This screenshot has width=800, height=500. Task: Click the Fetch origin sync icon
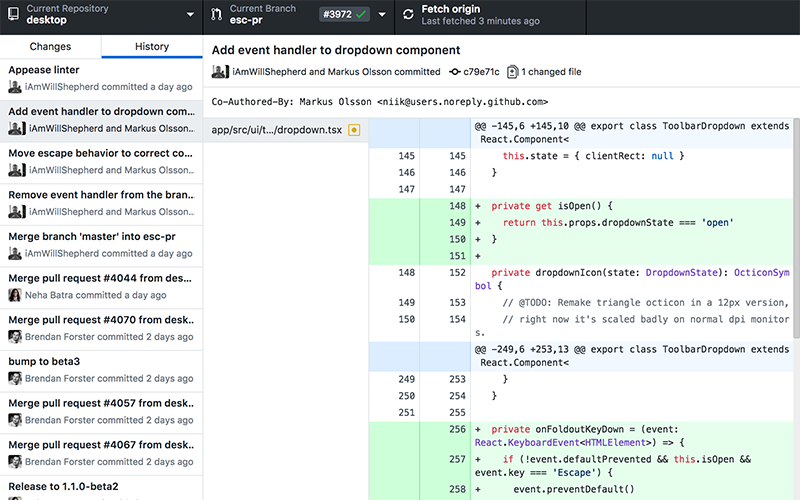point(408,14)
